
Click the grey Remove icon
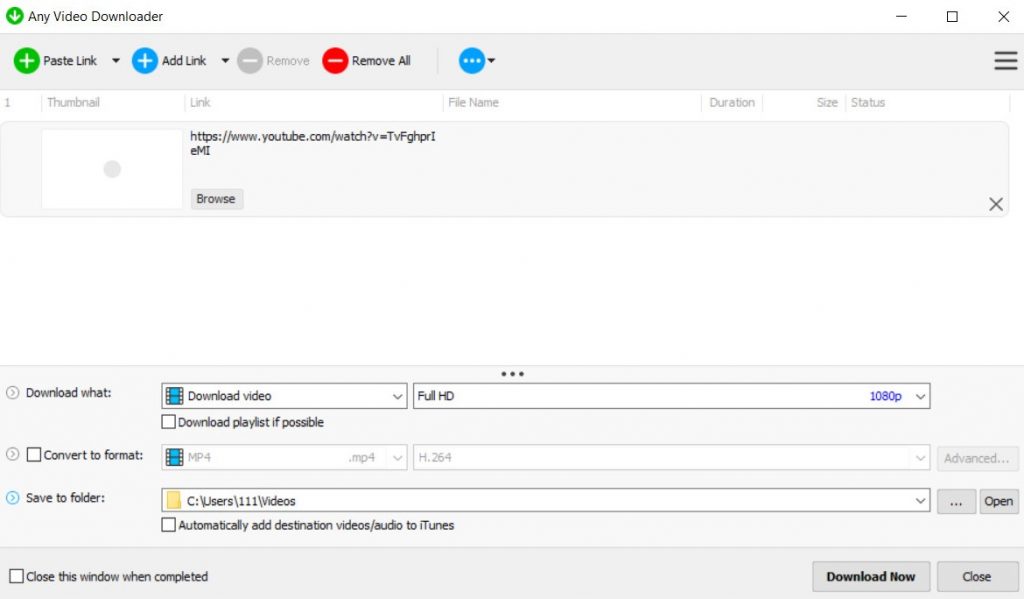click(x=249, y=61)
